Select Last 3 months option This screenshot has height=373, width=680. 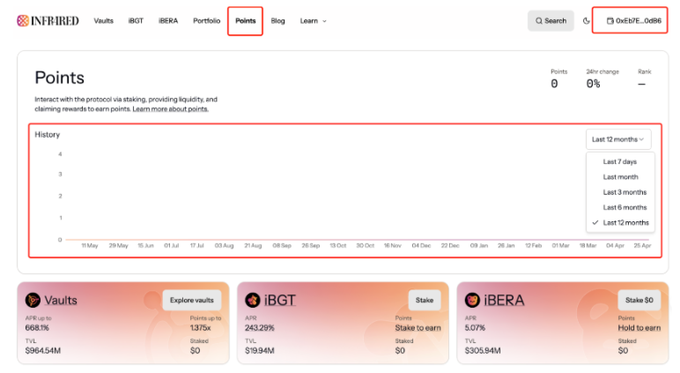point(624,192)
